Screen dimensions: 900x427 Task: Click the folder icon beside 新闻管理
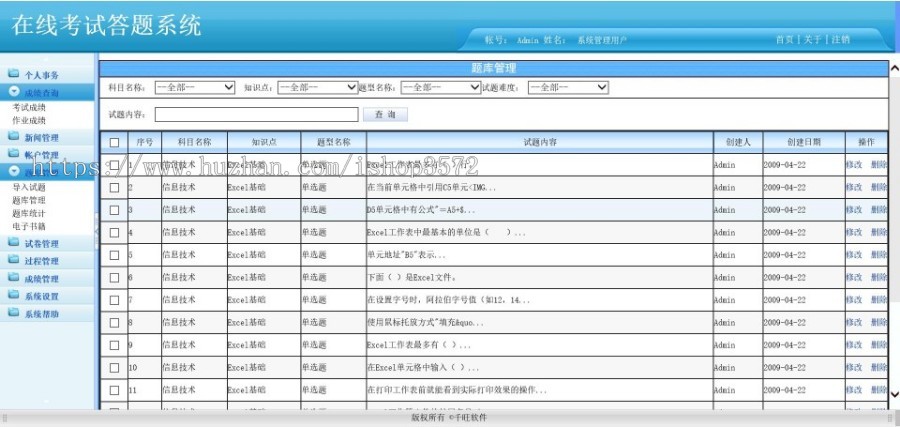[14, 137]
